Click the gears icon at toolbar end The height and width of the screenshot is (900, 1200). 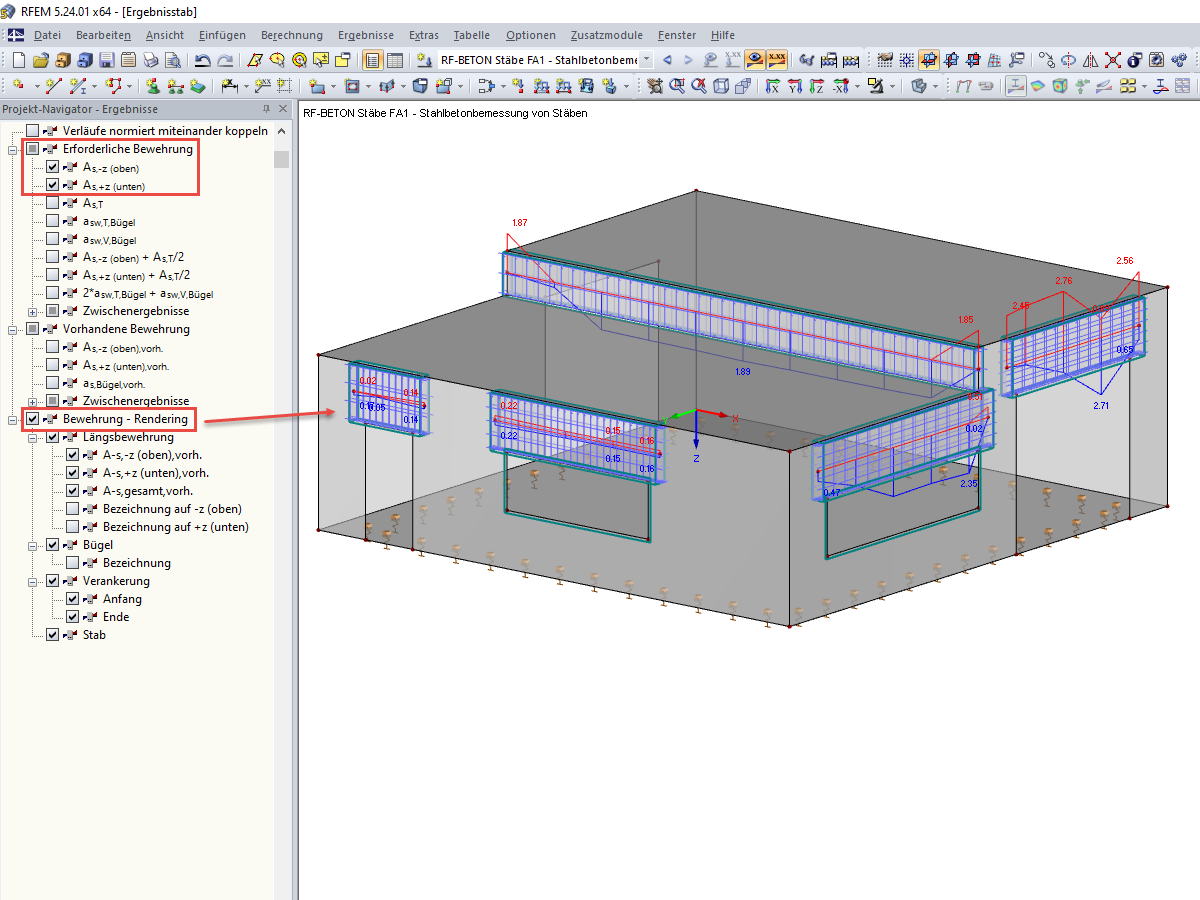click(1178, 60)
